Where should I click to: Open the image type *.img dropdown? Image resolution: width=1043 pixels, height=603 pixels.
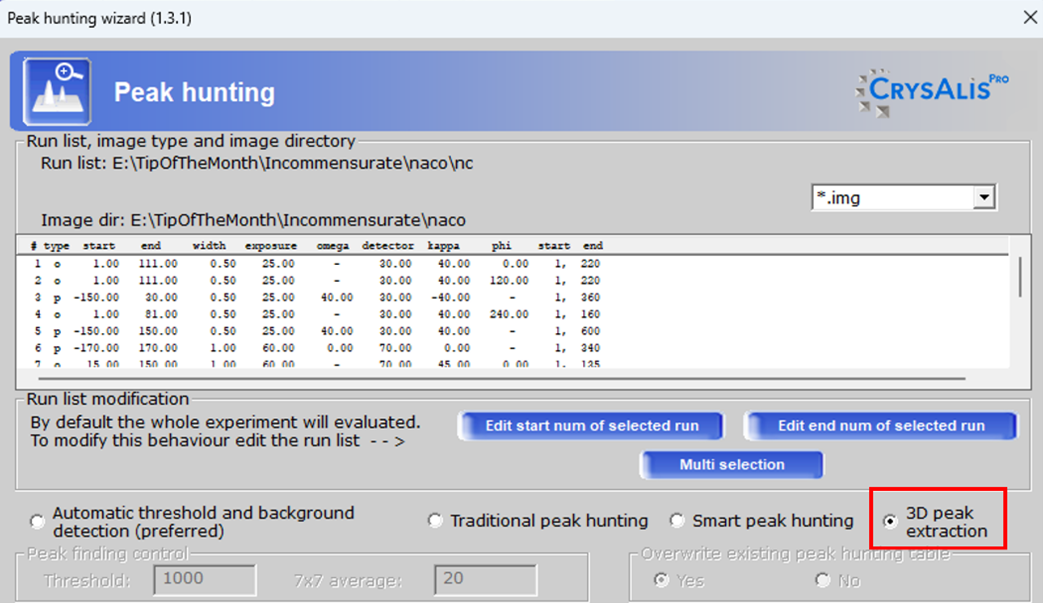983,197
